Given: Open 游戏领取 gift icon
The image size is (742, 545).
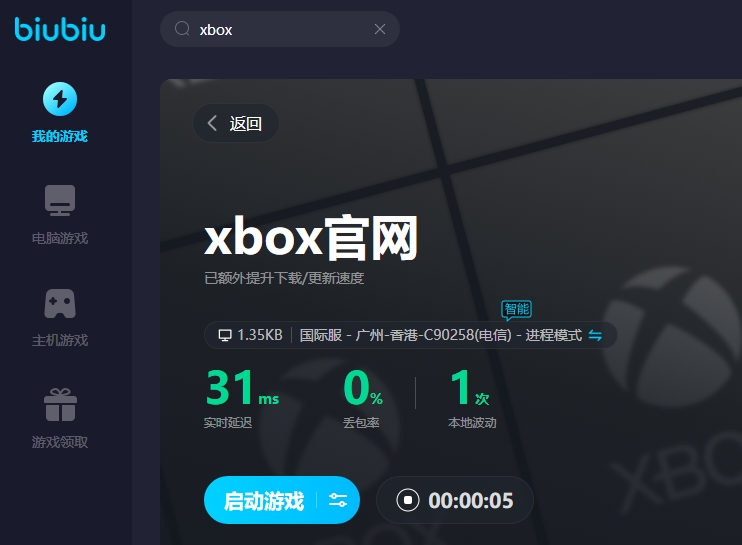Looking at the screenshot, I should tap(60, 404).
